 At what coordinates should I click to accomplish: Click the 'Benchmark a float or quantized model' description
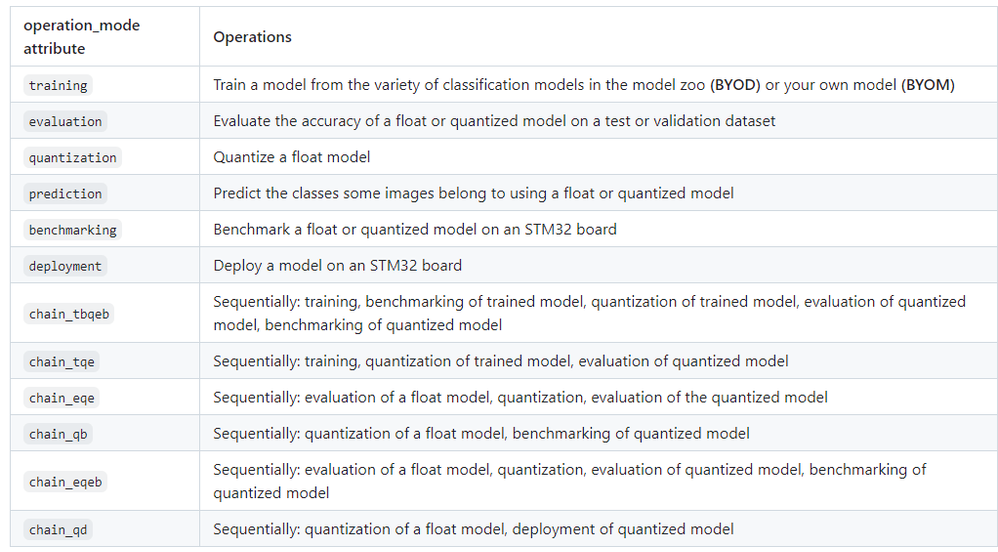click(x=414, y=229)
